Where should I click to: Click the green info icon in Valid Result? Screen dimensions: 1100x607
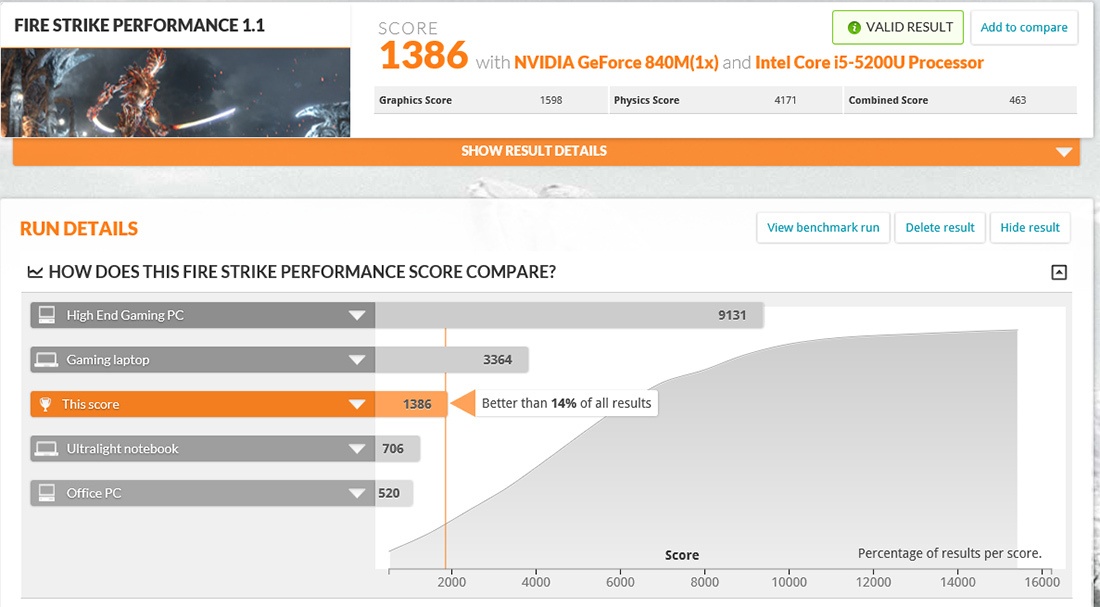tap(854, 27)
